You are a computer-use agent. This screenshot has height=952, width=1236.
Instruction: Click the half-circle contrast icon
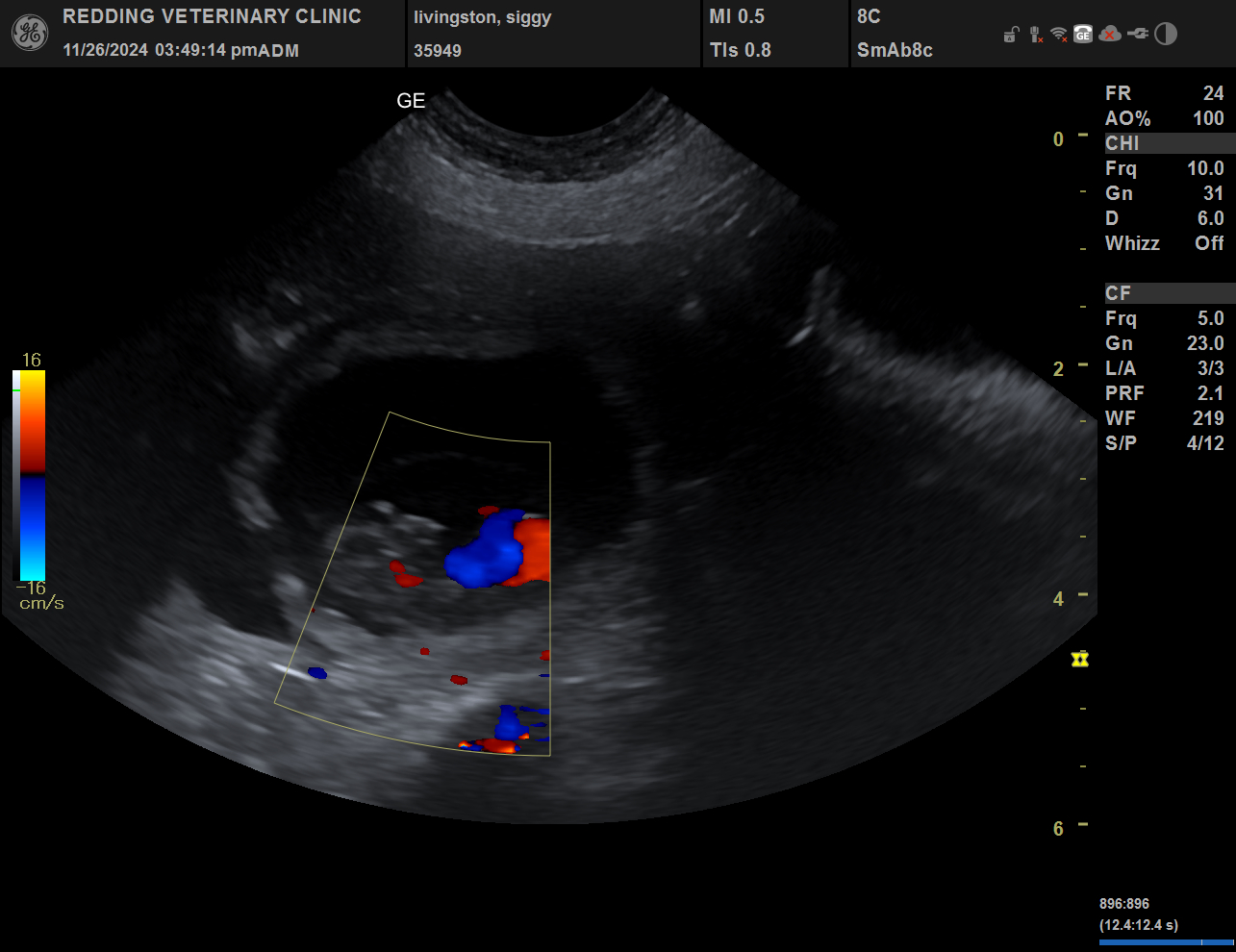tap(1166, 35)
